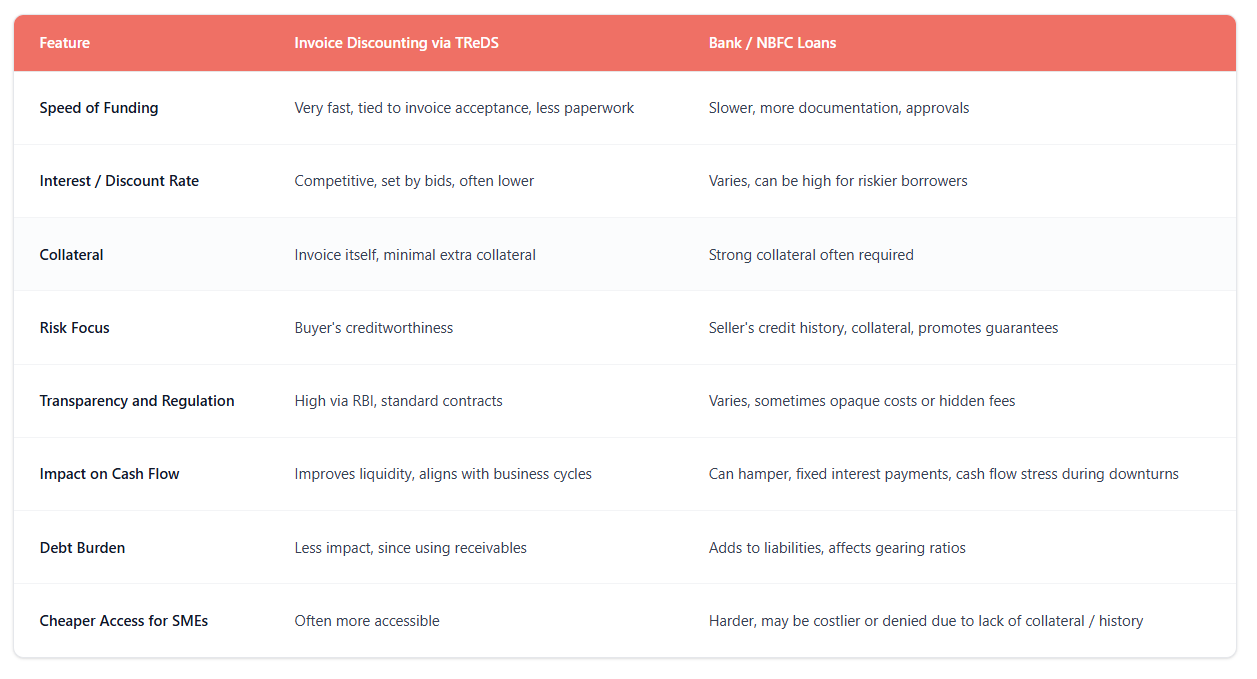Select the High via RBI cell text
The image size is (1257, 679).
(398, 401)
